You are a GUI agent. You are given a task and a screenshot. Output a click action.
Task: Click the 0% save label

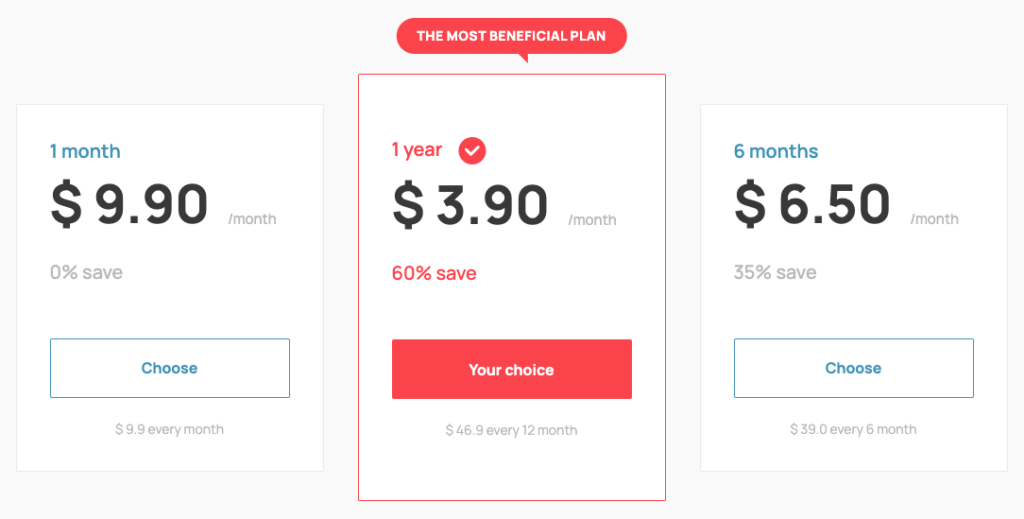pyautogui.click(x=87, y=272)
